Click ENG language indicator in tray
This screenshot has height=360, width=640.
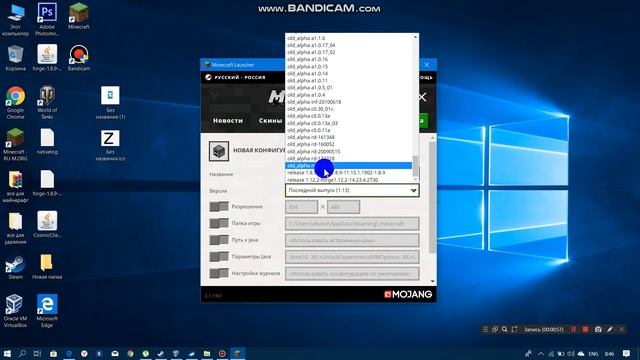coord(593,353)
